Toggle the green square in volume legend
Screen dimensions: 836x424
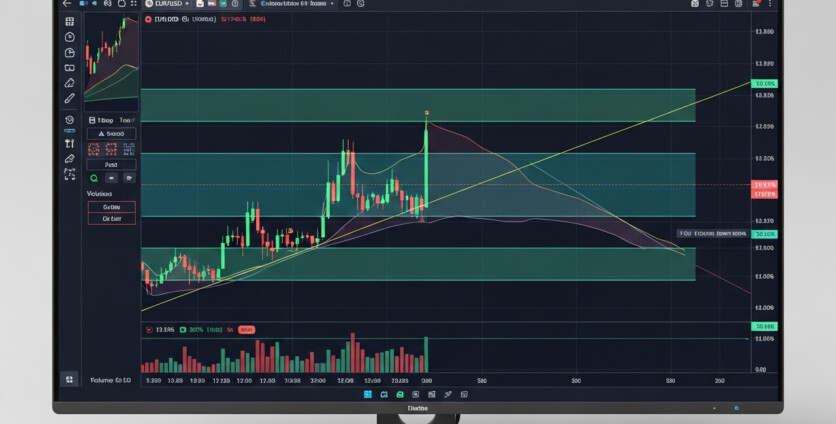pos(183,330)
